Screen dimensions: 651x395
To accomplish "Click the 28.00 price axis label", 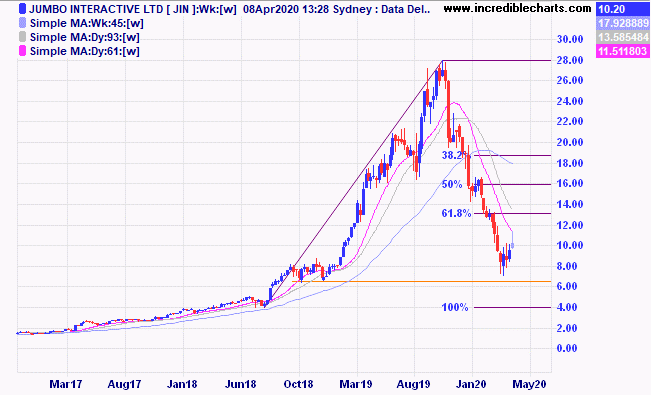I will 570,60.
